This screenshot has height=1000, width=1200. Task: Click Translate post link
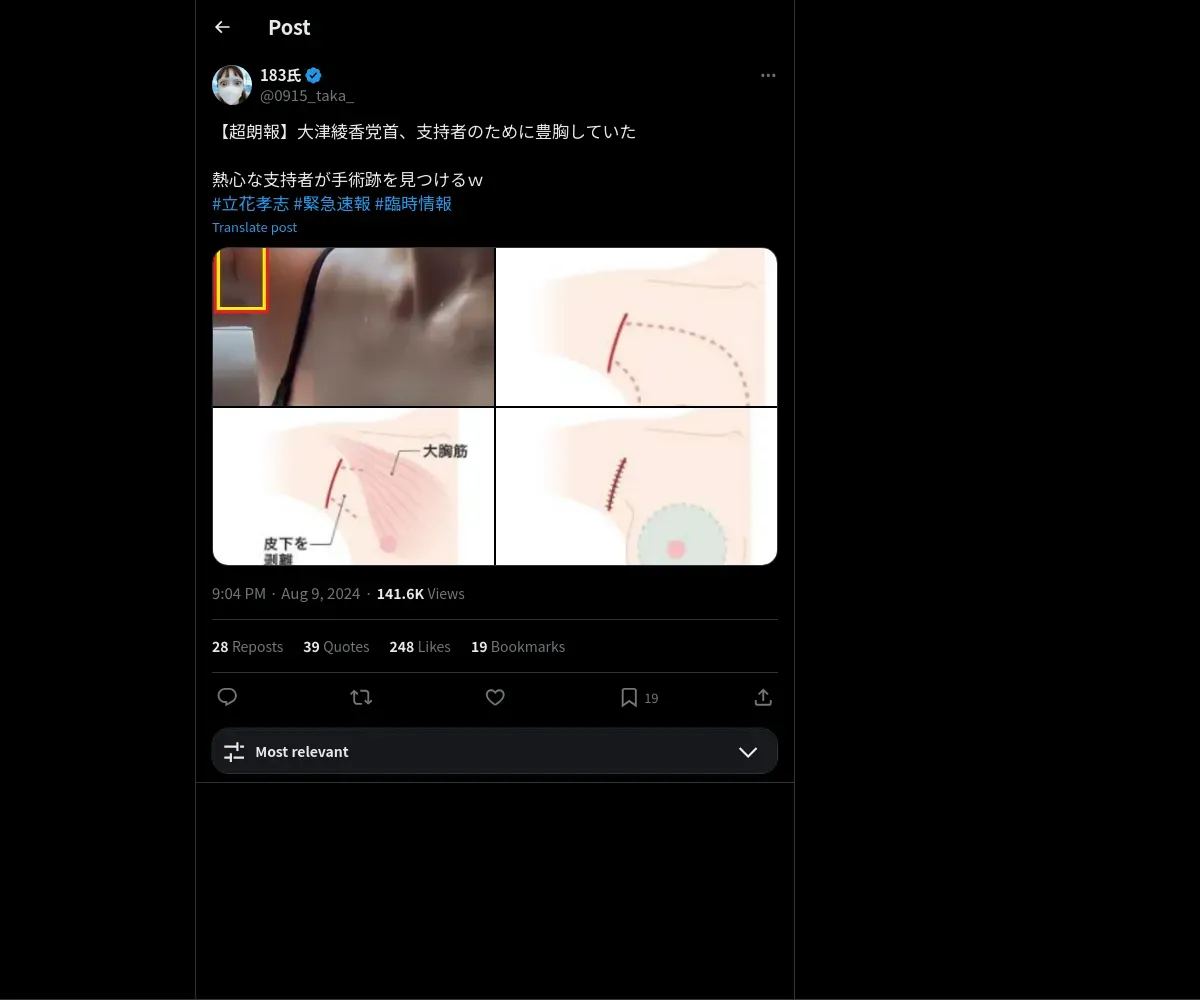254,227
